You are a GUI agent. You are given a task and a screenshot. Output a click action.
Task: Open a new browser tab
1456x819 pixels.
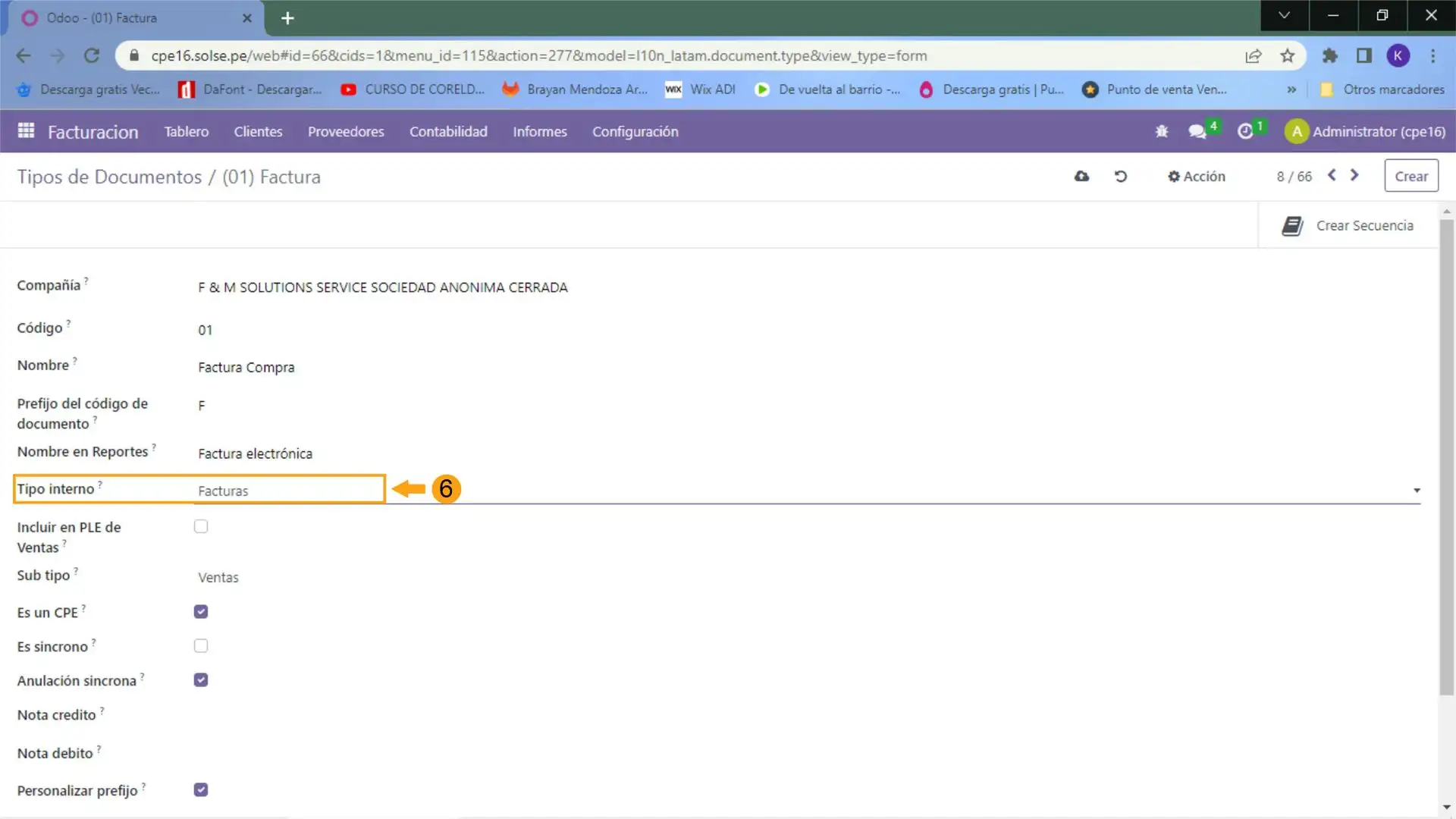[x=287, y=18]
